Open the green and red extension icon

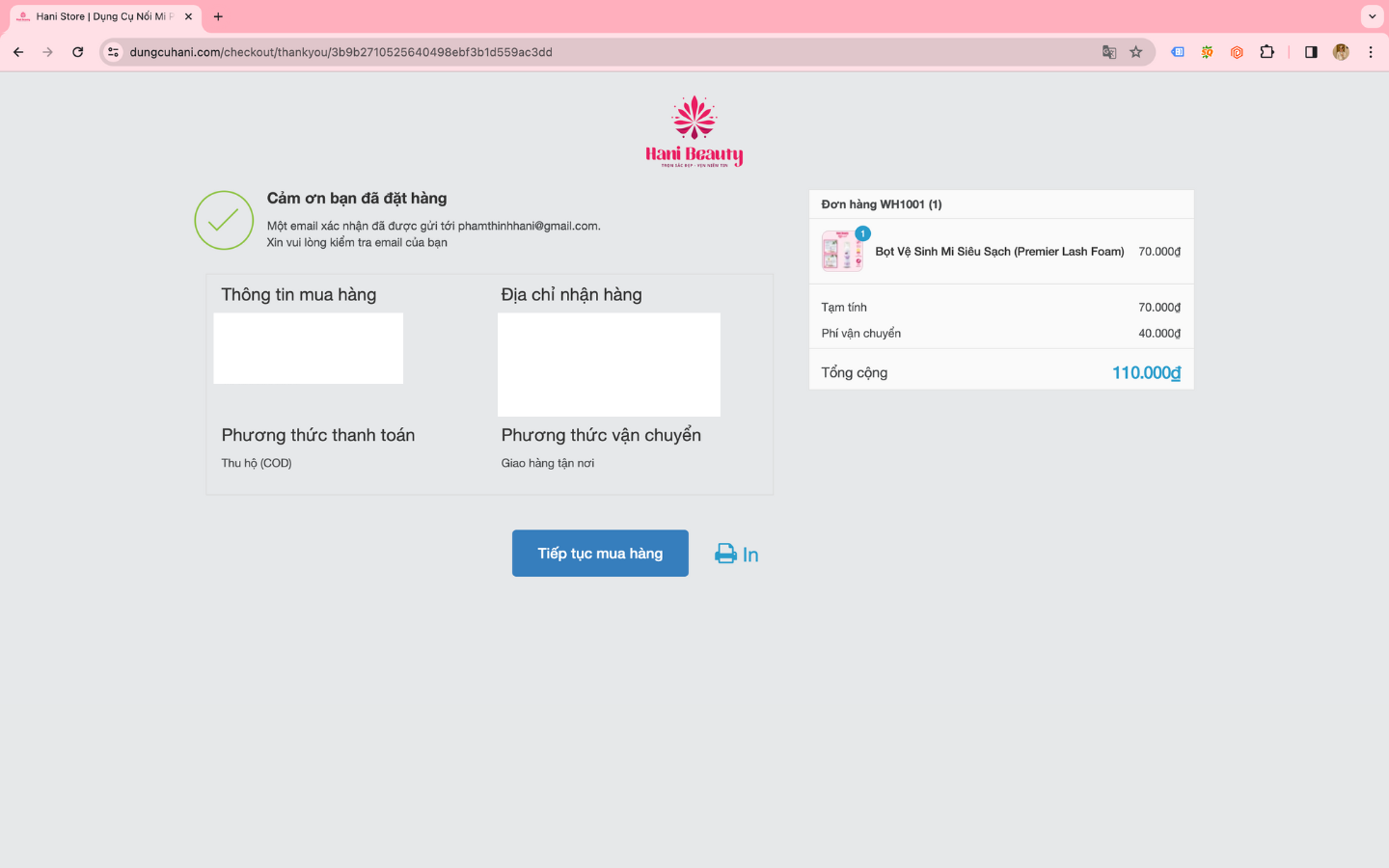pyautogui.click(x=1207, y=52)
